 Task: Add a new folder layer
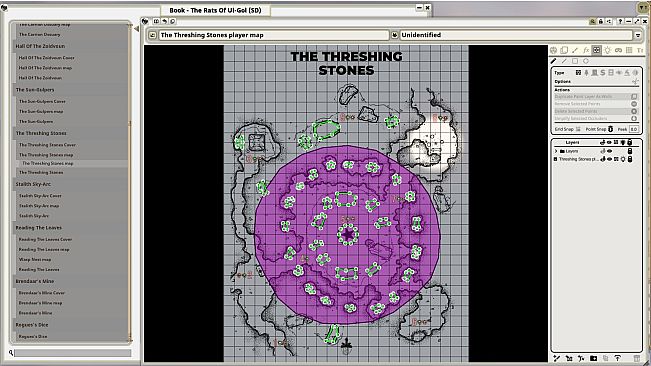593,358
